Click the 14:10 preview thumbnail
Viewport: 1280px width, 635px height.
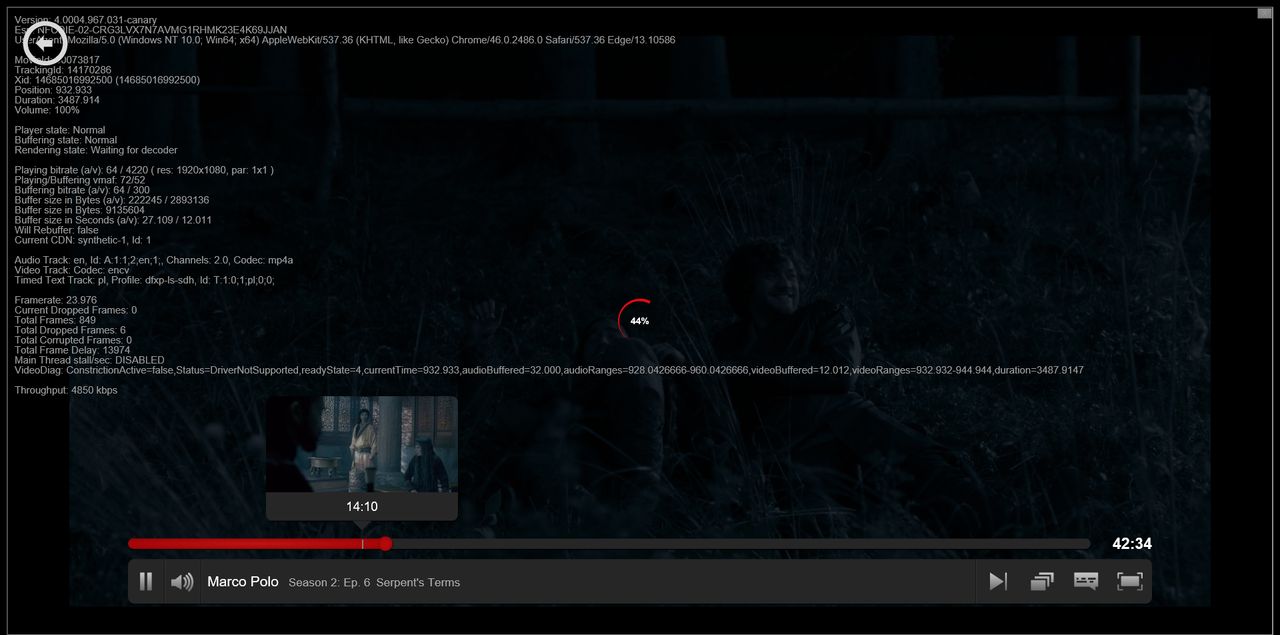362,444
